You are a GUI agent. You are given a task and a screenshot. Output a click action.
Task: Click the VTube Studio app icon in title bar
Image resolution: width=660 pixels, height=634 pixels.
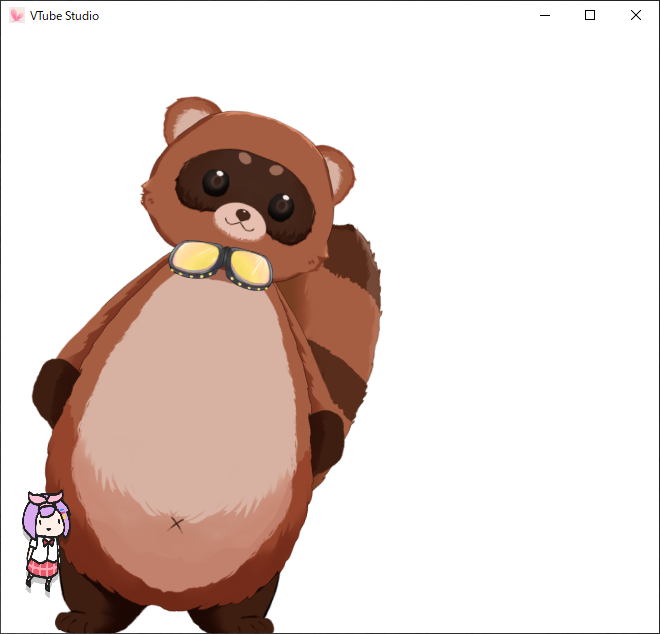click(17, 16)
